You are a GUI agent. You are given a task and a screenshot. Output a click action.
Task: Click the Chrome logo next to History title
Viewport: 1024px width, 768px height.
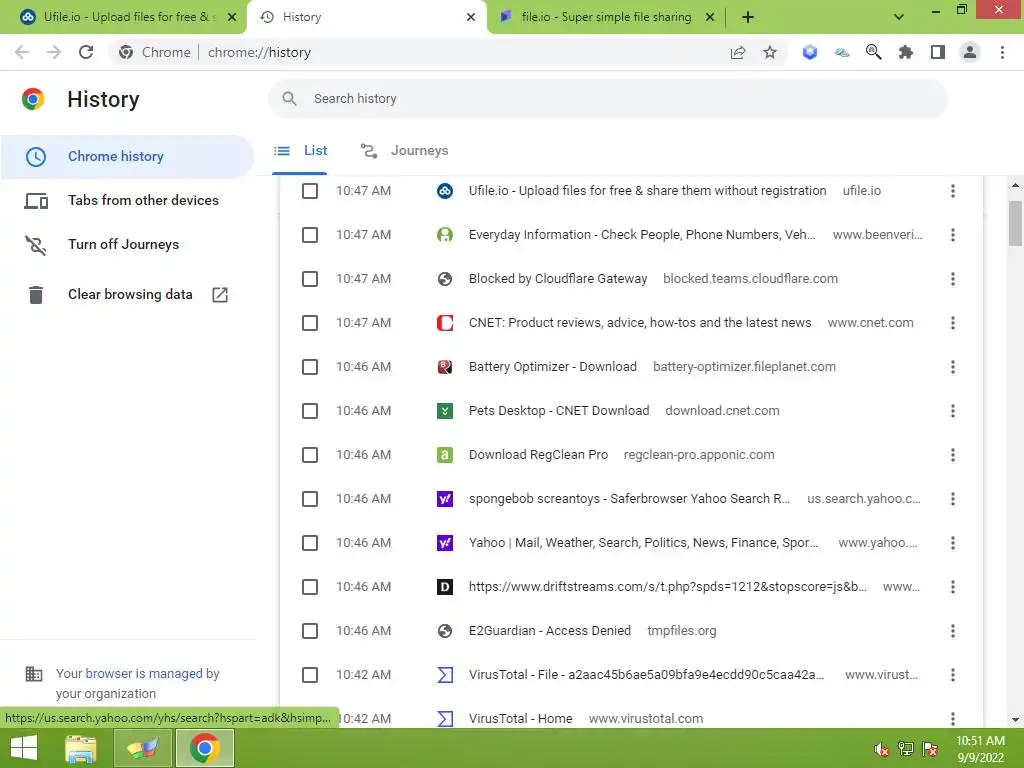33,99
